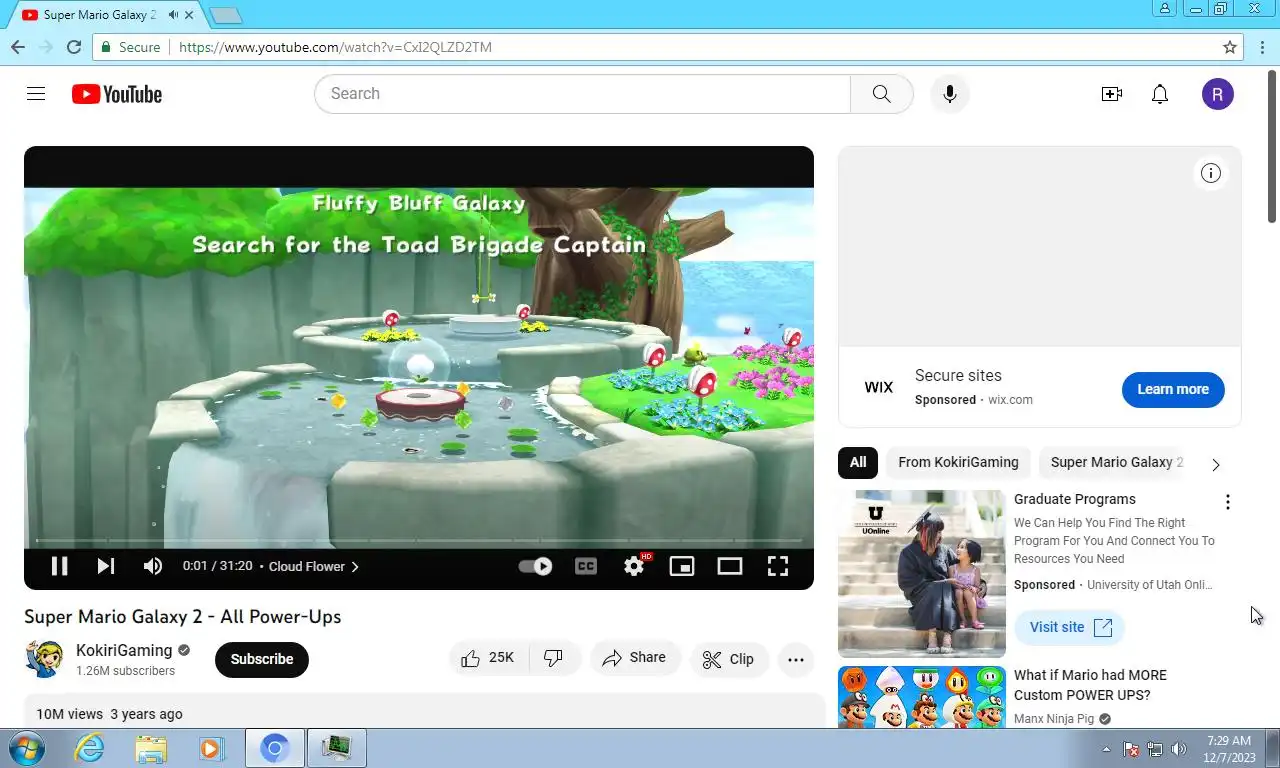Show the next filter chips with the arrow
This screenshot has height=768, width=1280.
click(1216, 464)
